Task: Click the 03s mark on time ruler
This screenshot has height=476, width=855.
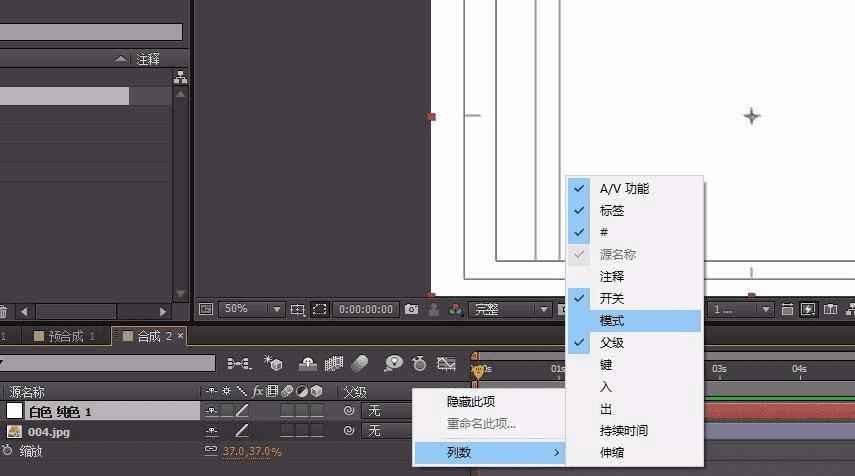Action: point(719,369)
